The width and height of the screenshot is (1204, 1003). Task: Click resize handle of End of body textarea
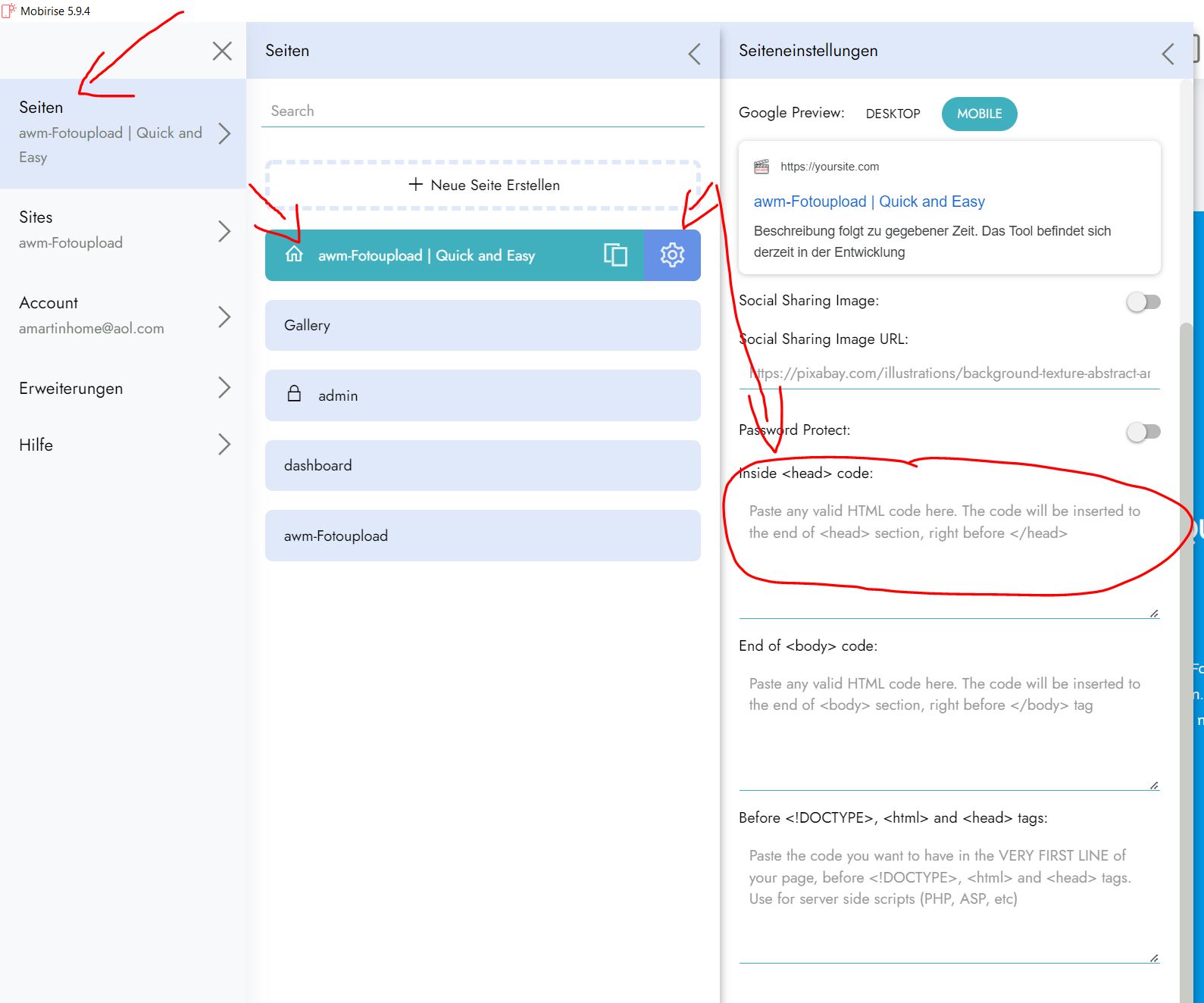[x=1154, y=786]
